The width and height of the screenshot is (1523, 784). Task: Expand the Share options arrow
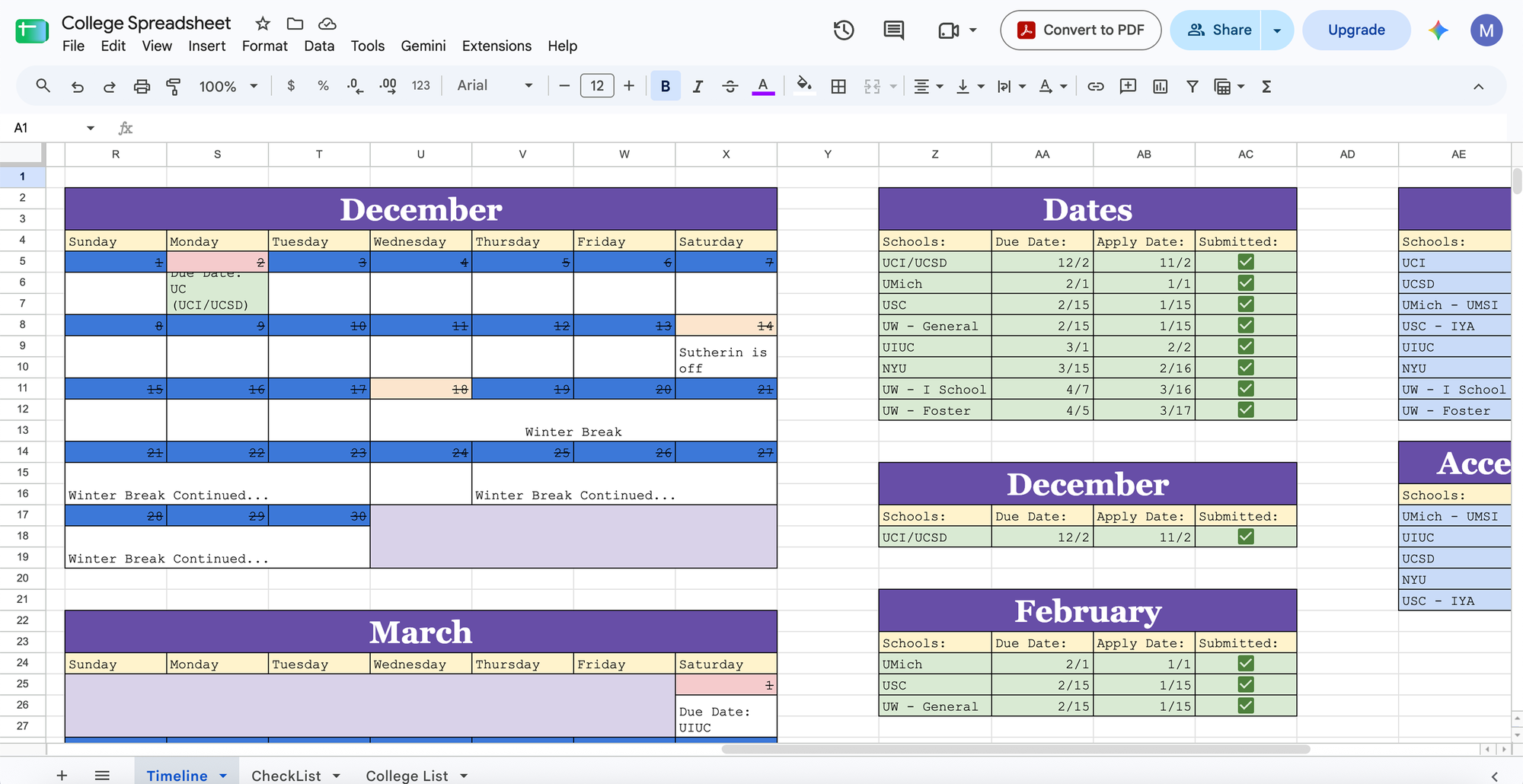point(1277,30)
